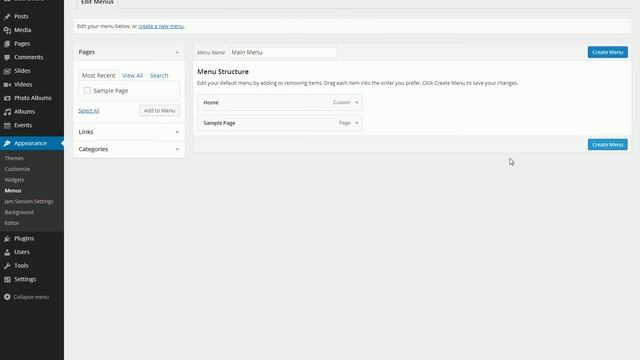Screen dimensions: 640x360
Task: Open Editor submenu item
Action: click(12, 223)
